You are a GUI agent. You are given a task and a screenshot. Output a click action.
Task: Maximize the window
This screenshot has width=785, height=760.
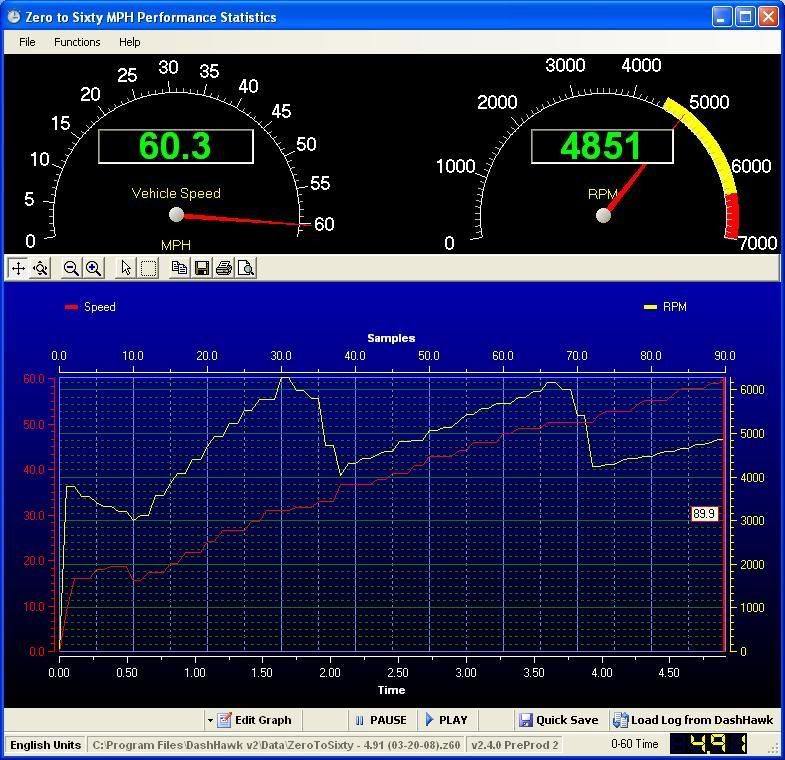745,17
